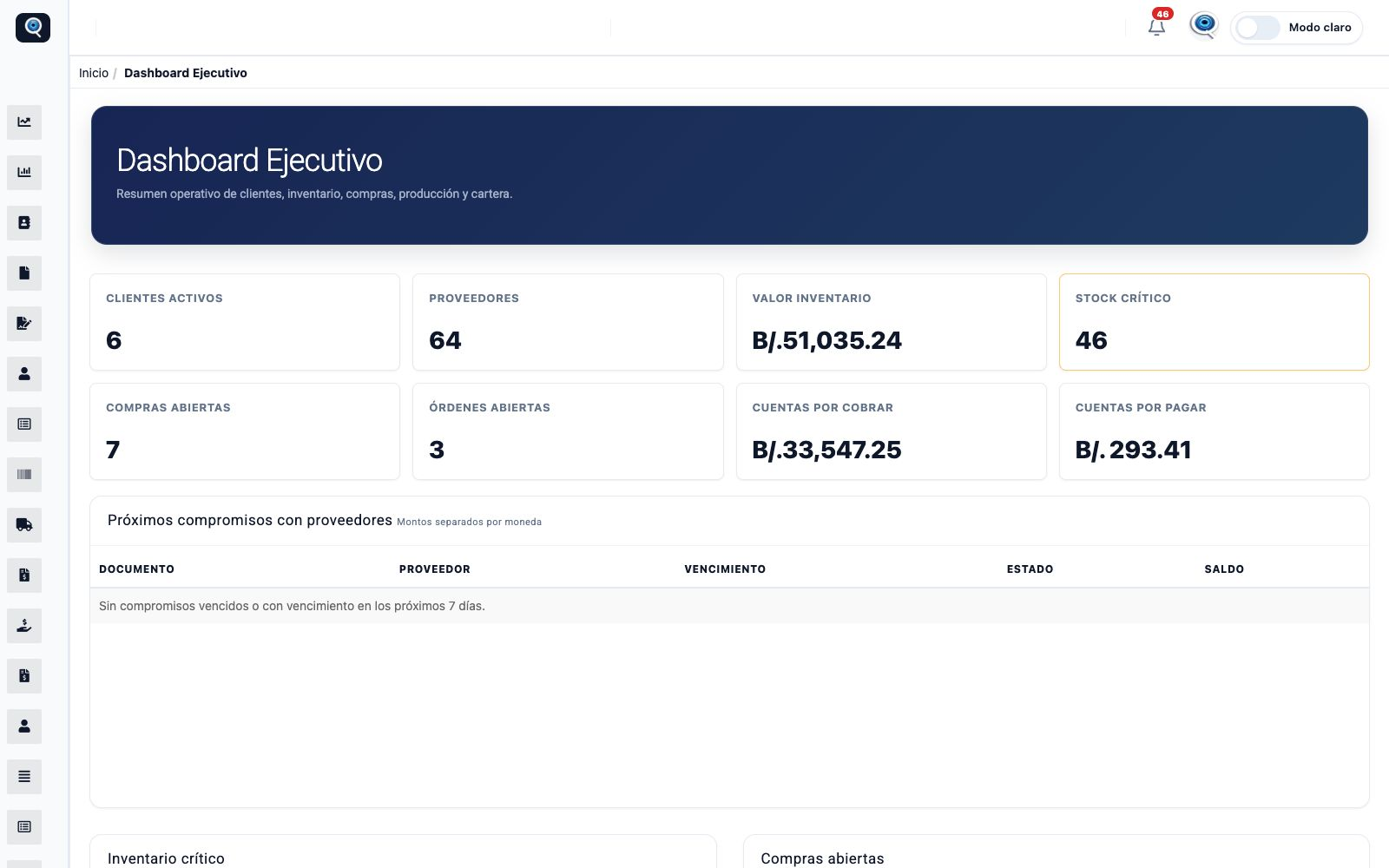Viewport: 1389px width, 868px height.
Task: Click Dashboard Ejecutivo breadcrumb text
Action: (x=186, y=73)
